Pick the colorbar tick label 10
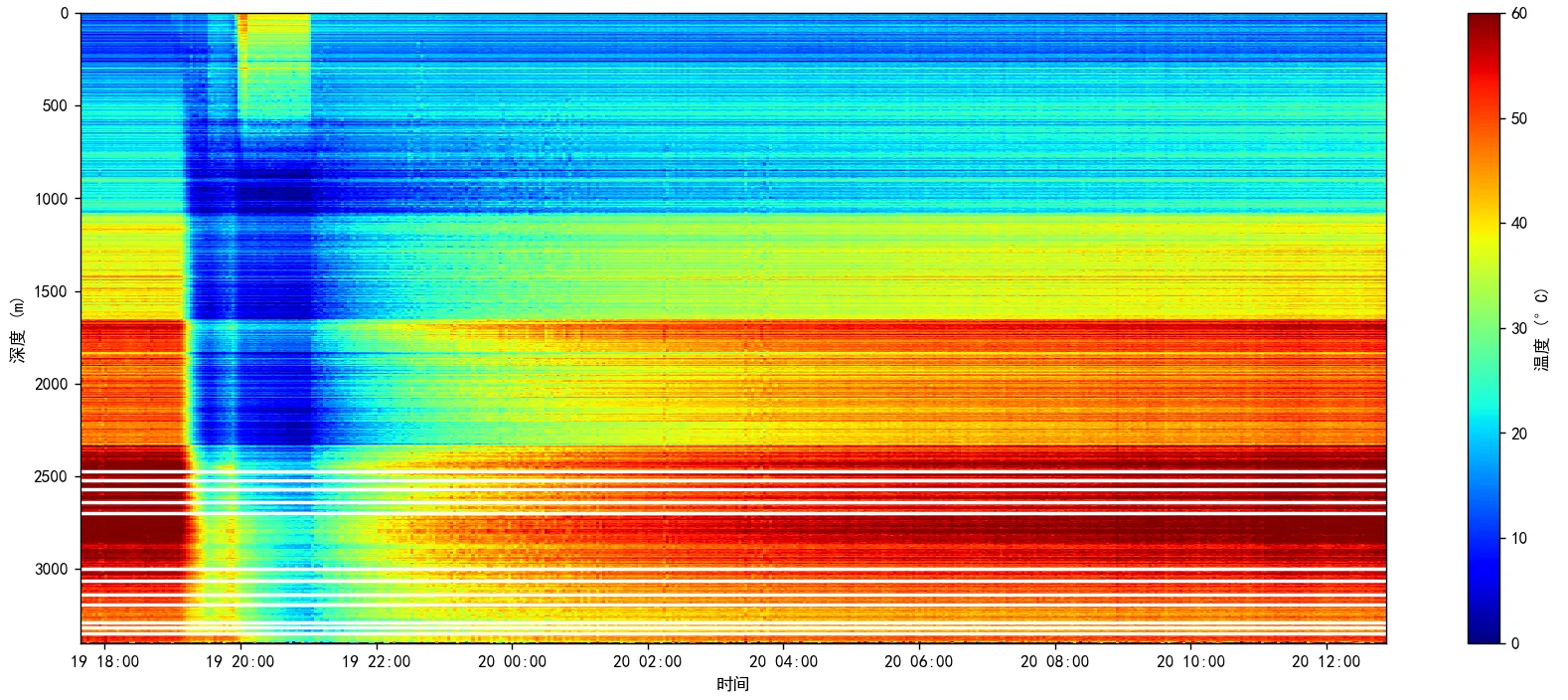 (1519, 539)
